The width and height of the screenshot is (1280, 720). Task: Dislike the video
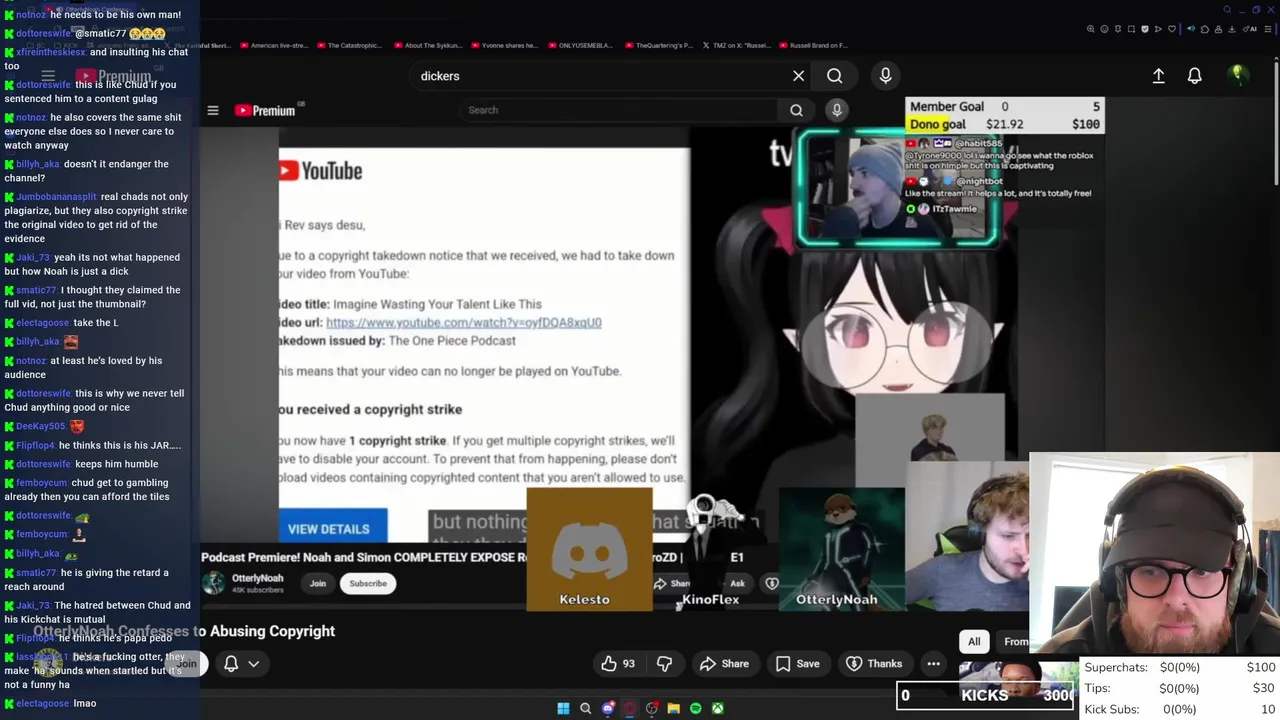click(664, 663)
